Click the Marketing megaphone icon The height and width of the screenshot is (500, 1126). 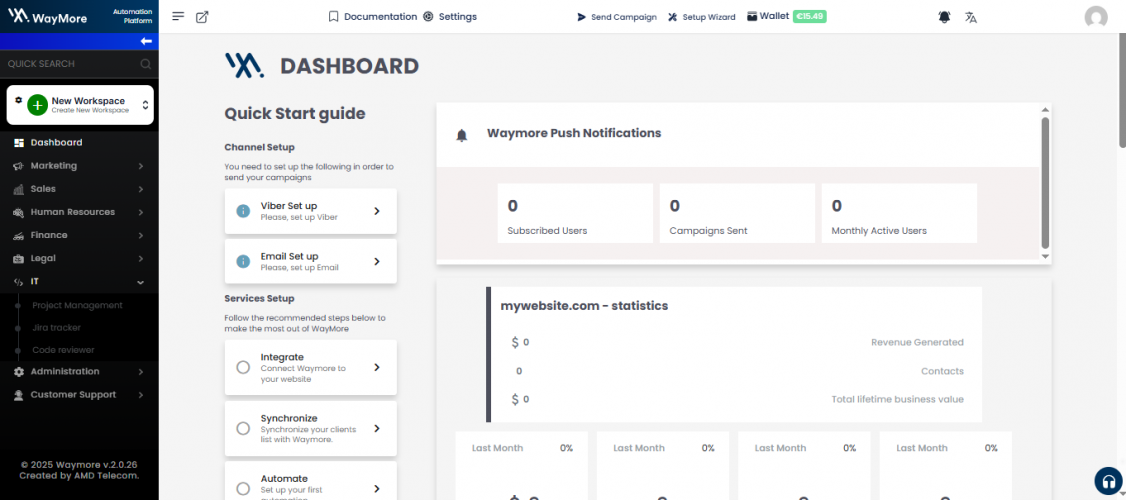[x=19, y=166]
